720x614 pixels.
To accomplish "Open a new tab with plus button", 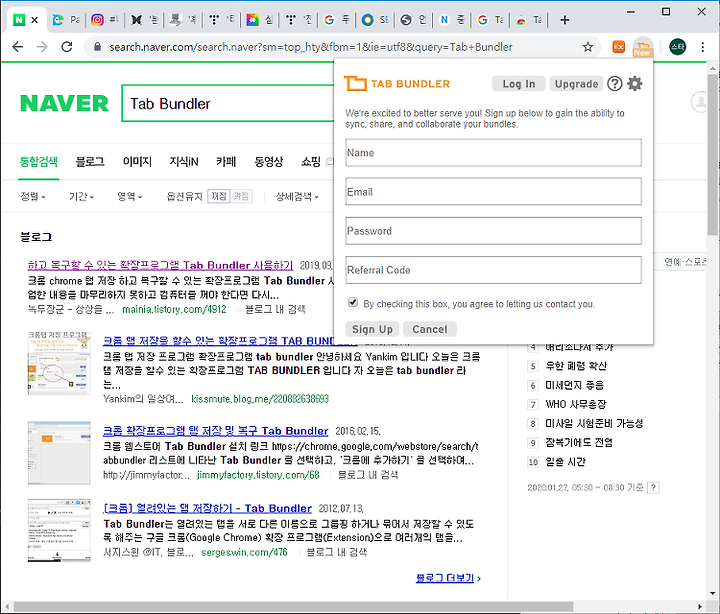I will tap(565, 20).
